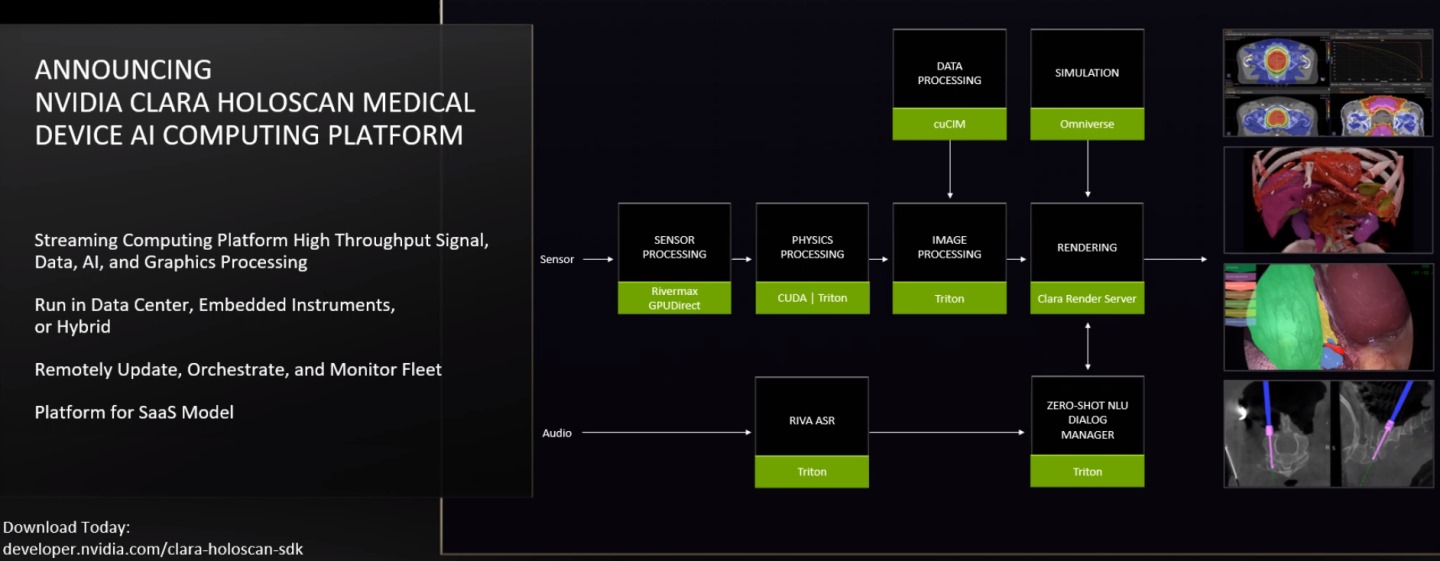Click Remotely Update, Orchestrate, and Monitor Fleet
Viewport: 1440px width, 561px height.
click(238, 369)
